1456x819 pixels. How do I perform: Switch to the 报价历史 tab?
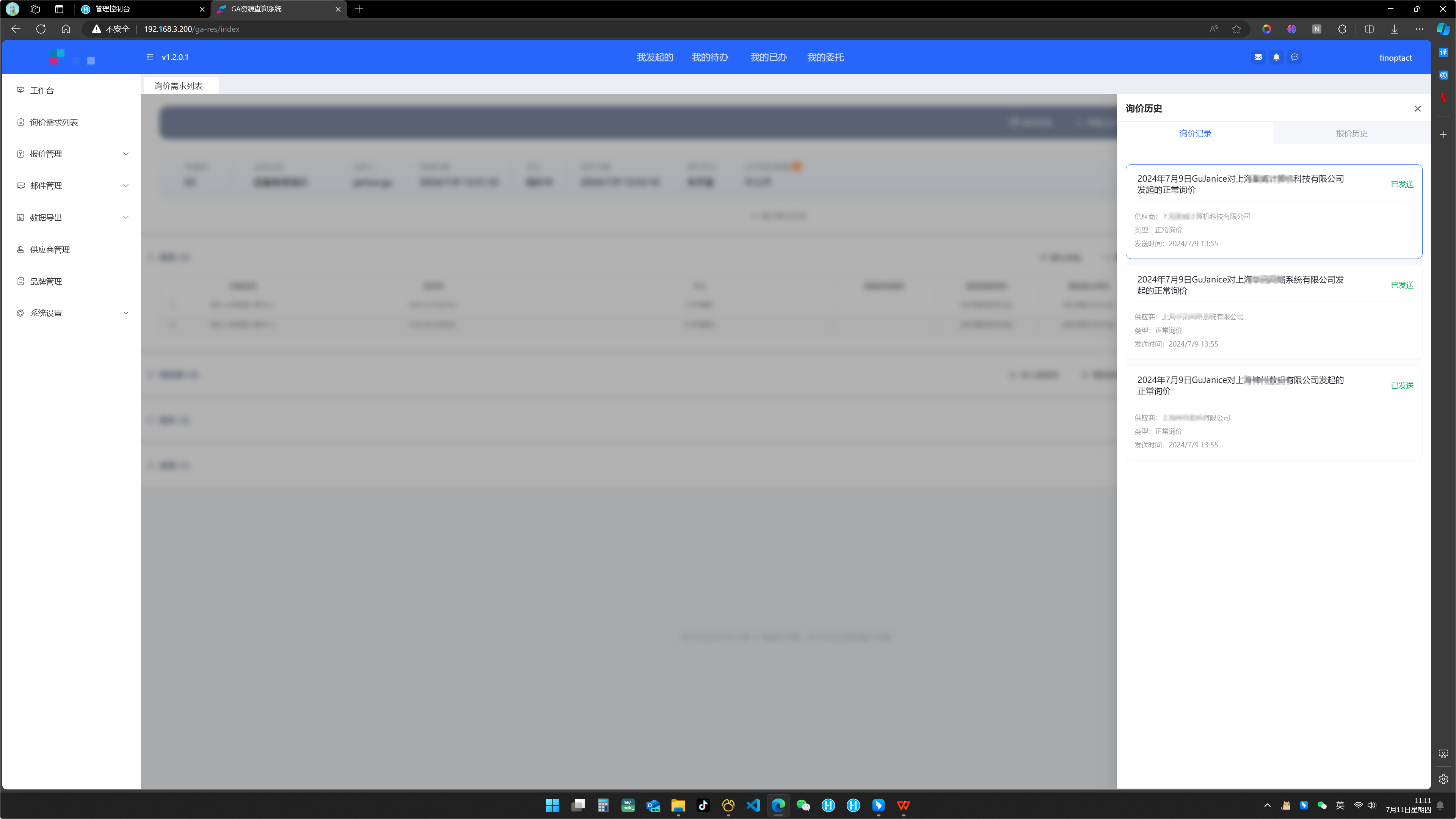1351,133
